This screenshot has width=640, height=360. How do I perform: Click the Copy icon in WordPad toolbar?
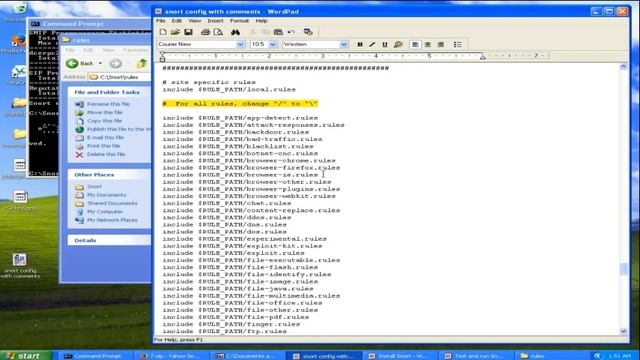coord(265,32)
